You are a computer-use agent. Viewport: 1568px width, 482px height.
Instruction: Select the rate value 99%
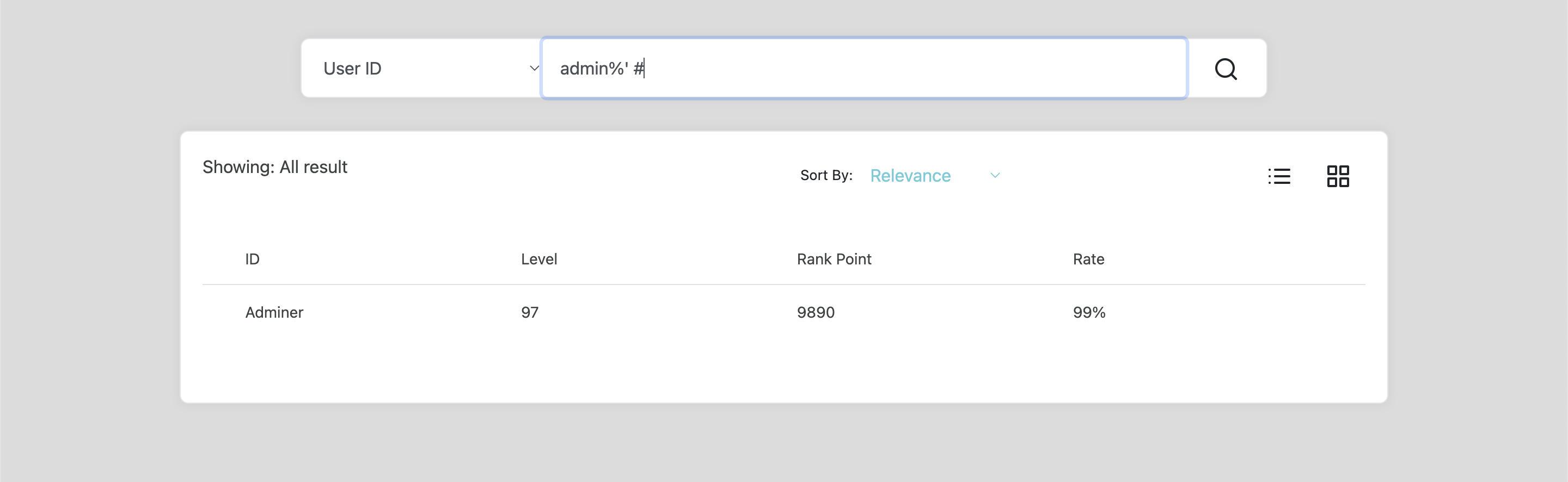[1089, 312]
